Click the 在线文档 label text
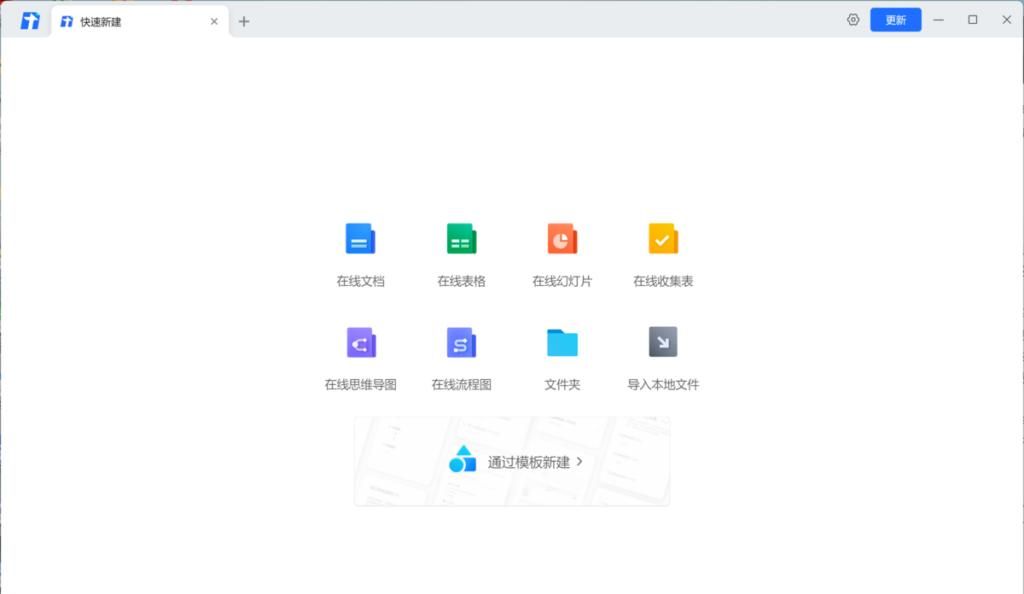The height and width of the screenshot is (594, 1024). 360,280
